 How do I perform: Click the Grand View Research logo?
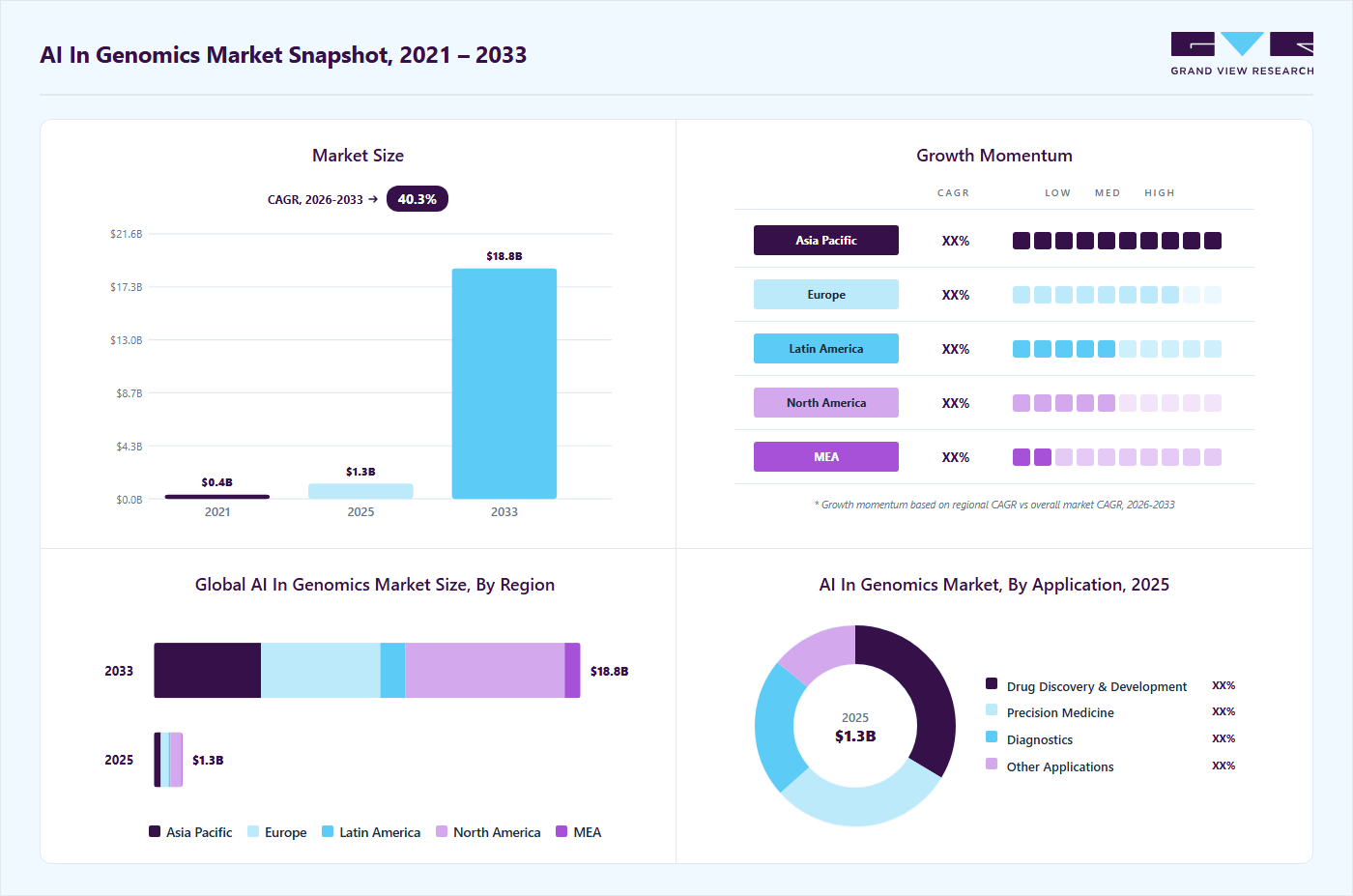coord(1242,54)
